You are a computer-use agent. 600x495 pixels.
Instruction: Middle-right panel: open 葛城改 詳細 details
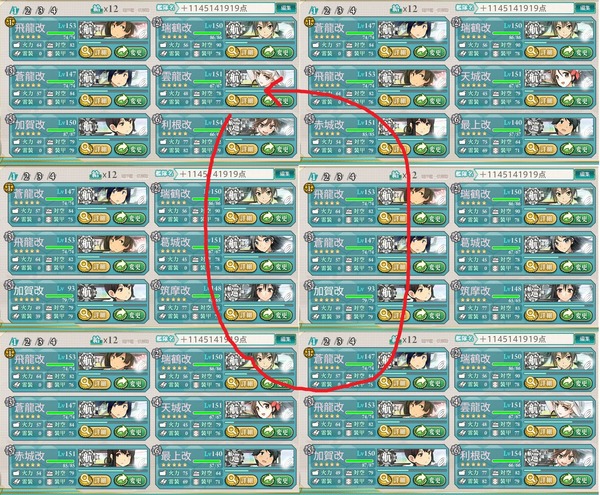point(540,267)
